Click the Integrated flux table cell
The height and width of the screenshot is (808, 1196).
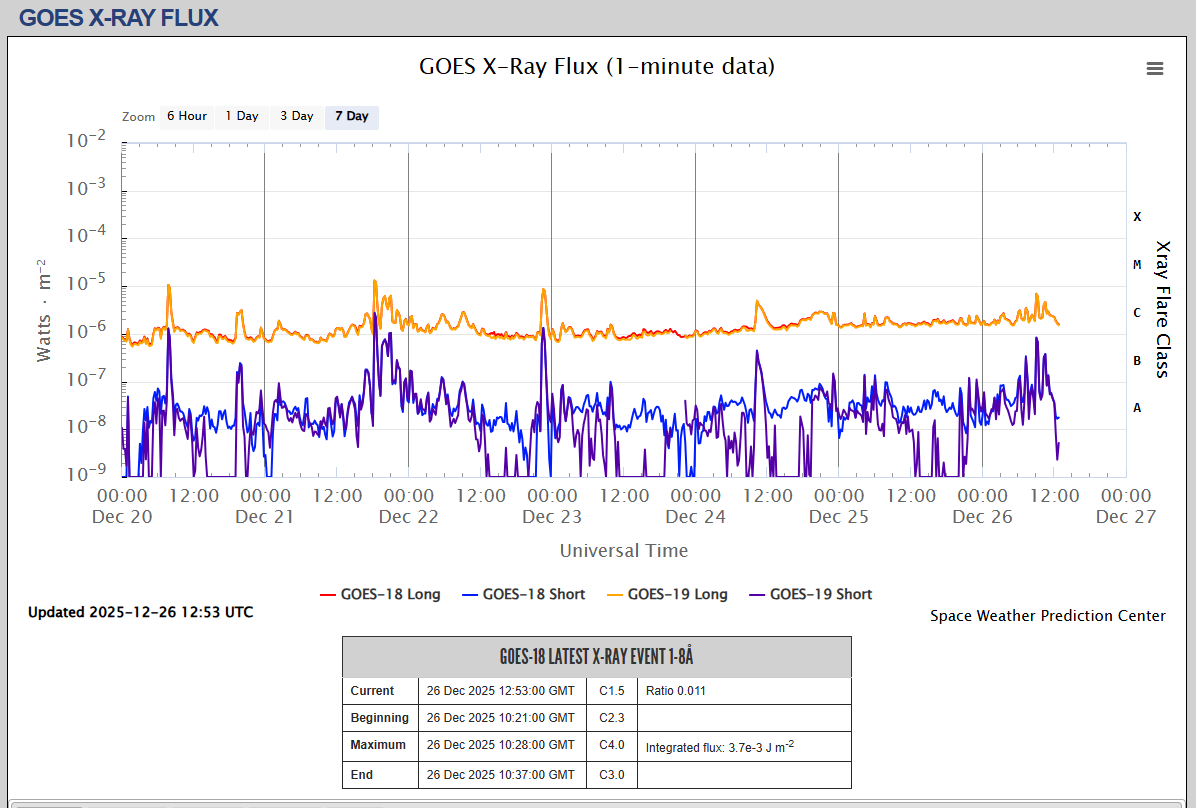pos(719,746)
